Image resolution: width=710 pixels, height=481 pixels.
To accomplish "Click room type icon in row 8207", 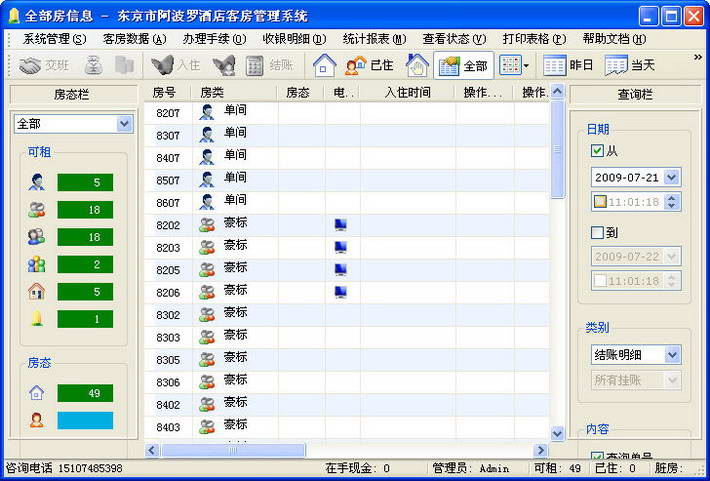I will 206,112.
